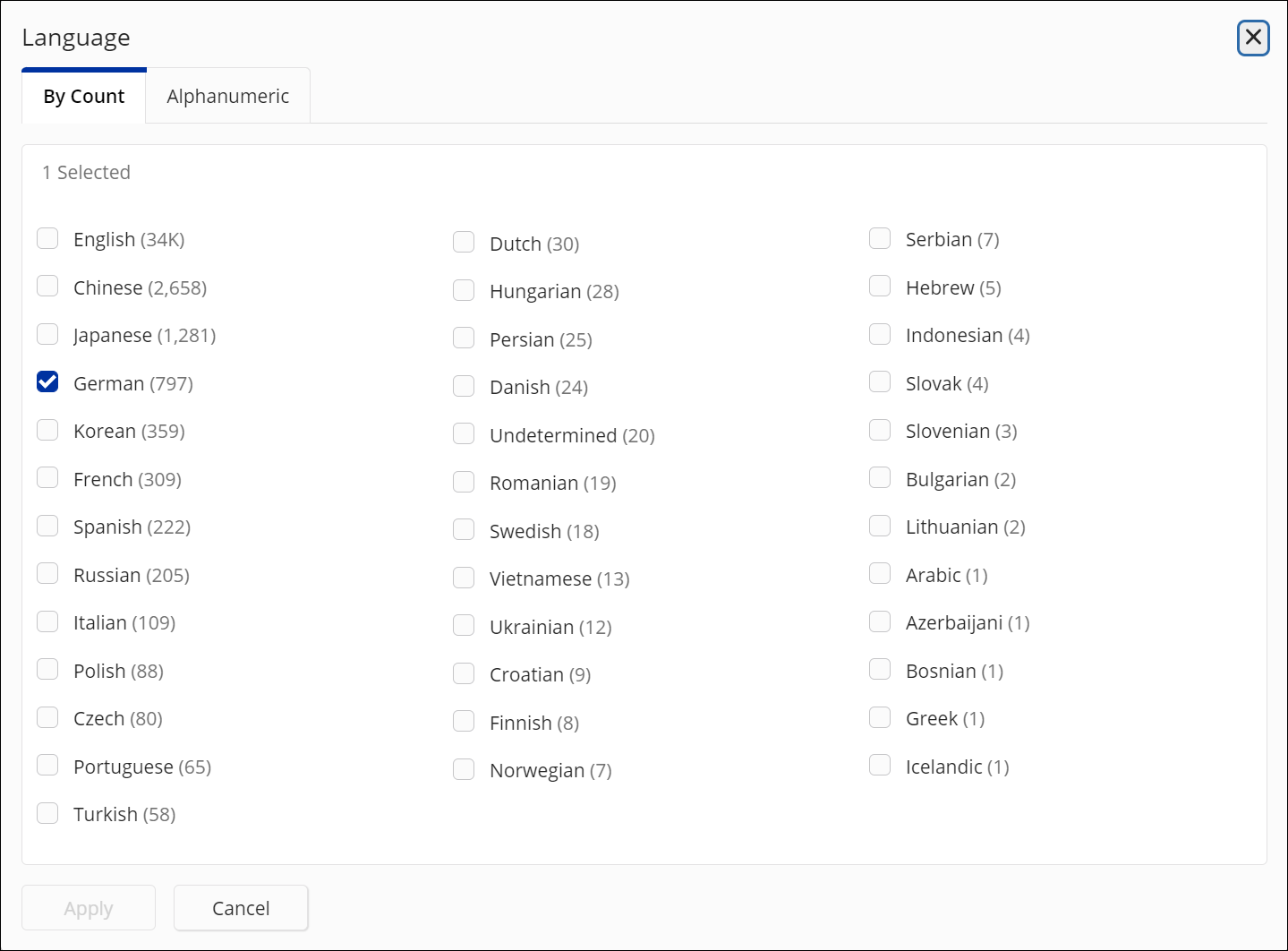Select the Undetermined (20) checkbox

point(464,434)
